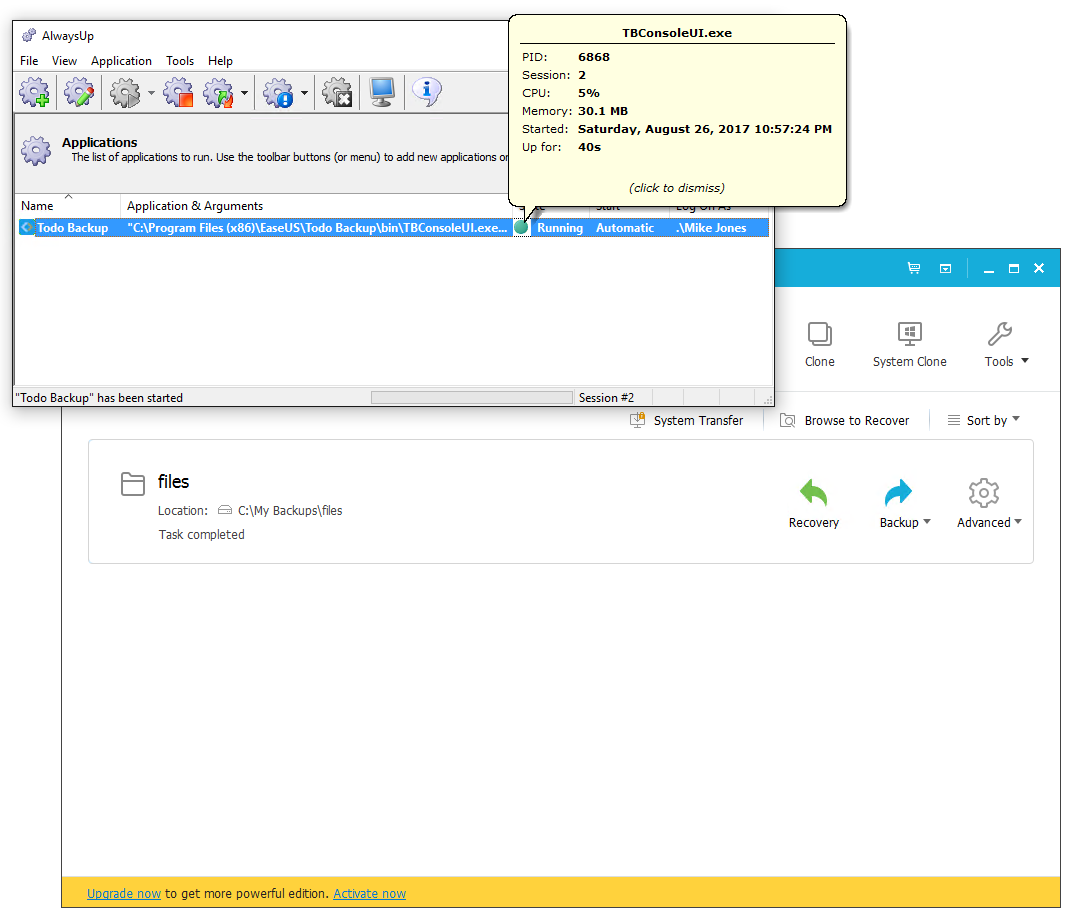Open the Help menu in AlwaysUp
1072x915 pixels.
coord(220,61)
